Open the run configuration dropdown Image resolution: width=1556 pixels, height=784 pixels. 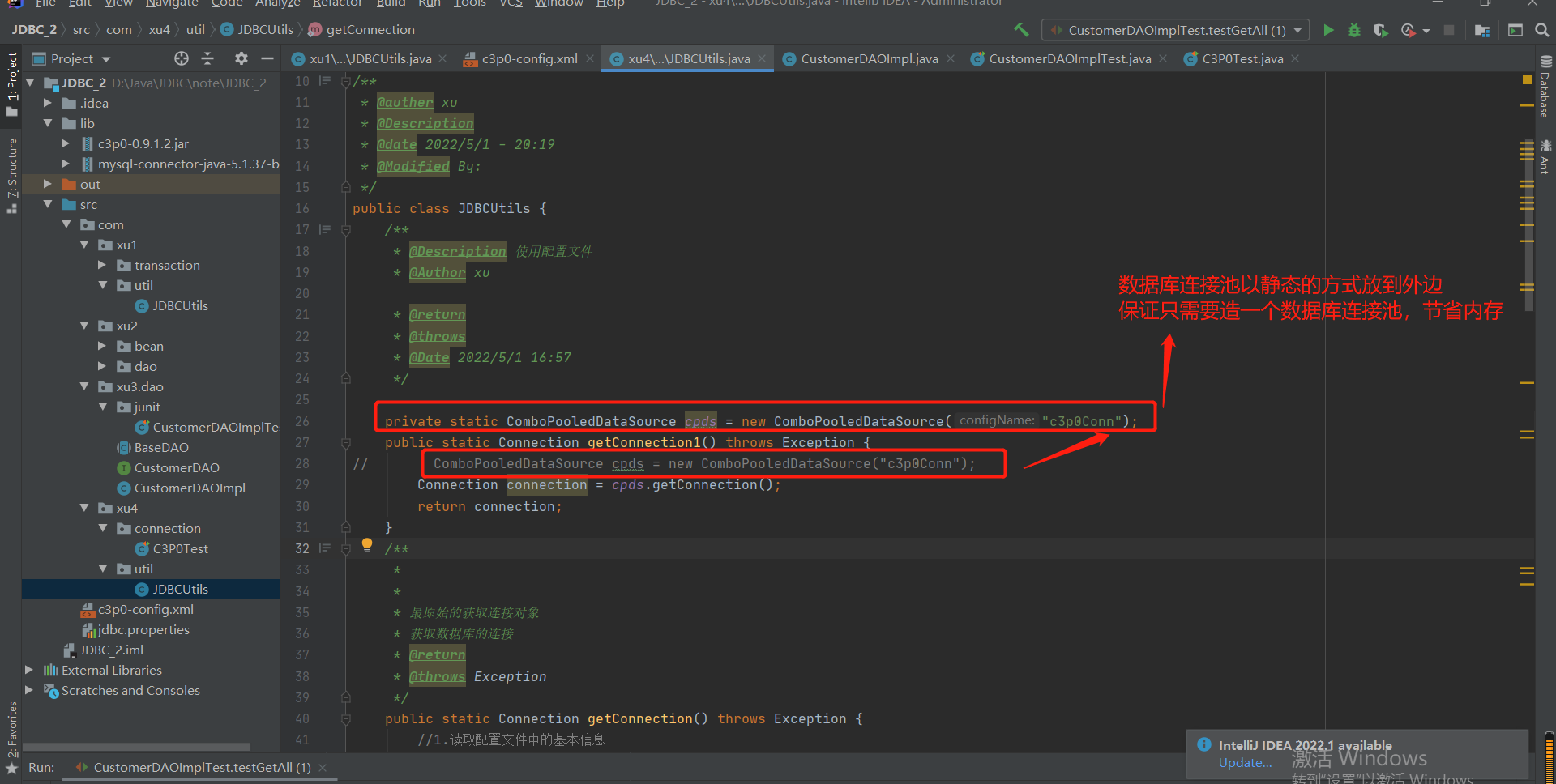point(1175,30)
